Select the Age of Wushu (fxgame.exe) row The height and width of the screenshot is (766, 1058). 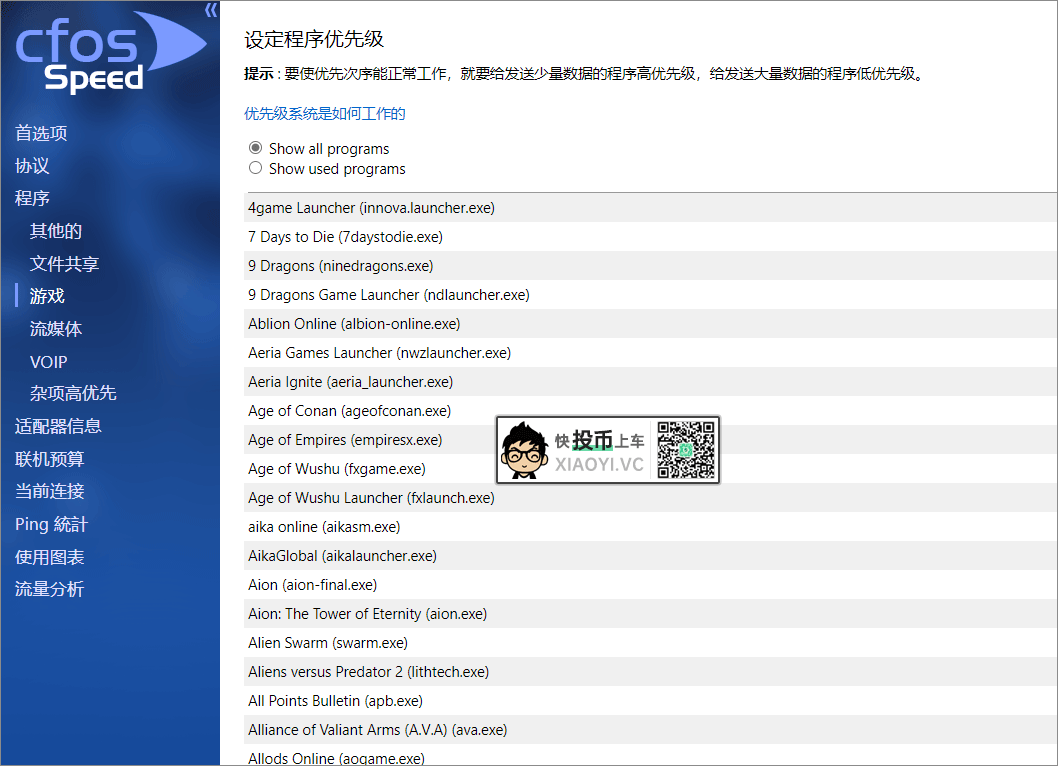[x=650, y=469]
